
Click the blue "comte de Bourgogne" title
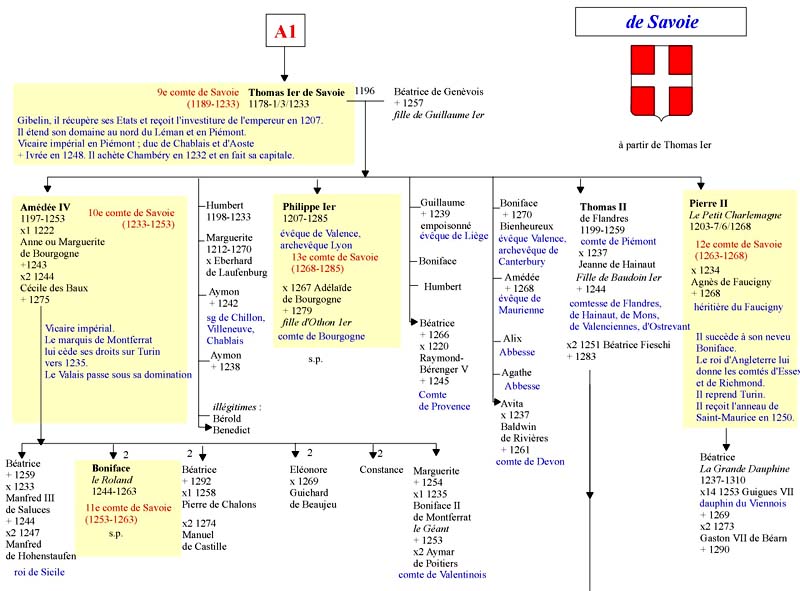pyautogui.click(x=321, y=336)
